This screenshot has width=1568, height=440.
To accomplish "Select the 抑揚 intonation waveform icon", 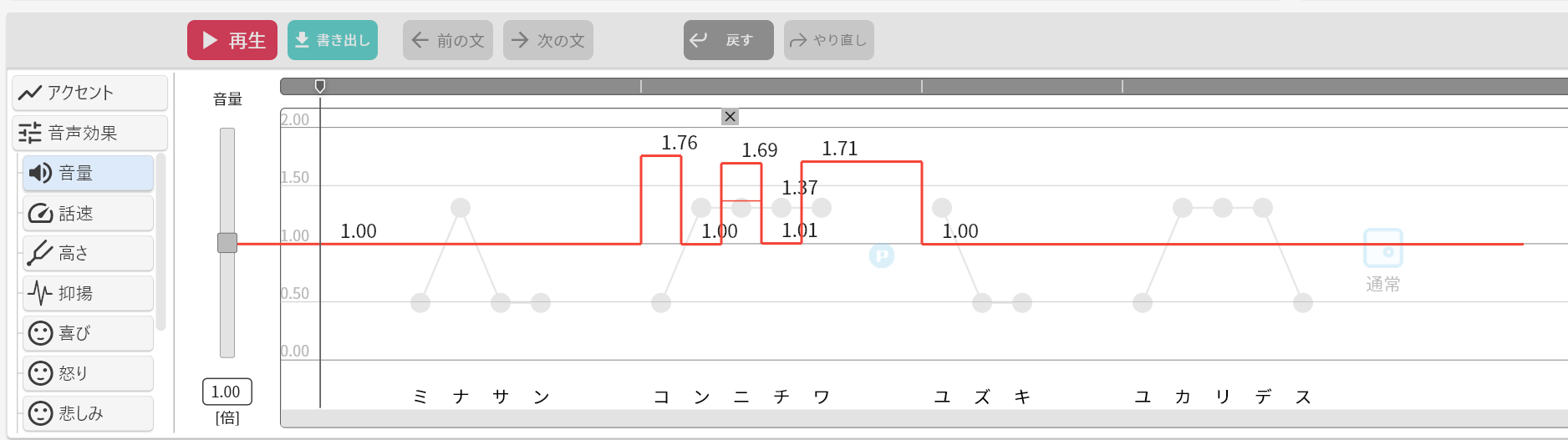I will point(40,293).
